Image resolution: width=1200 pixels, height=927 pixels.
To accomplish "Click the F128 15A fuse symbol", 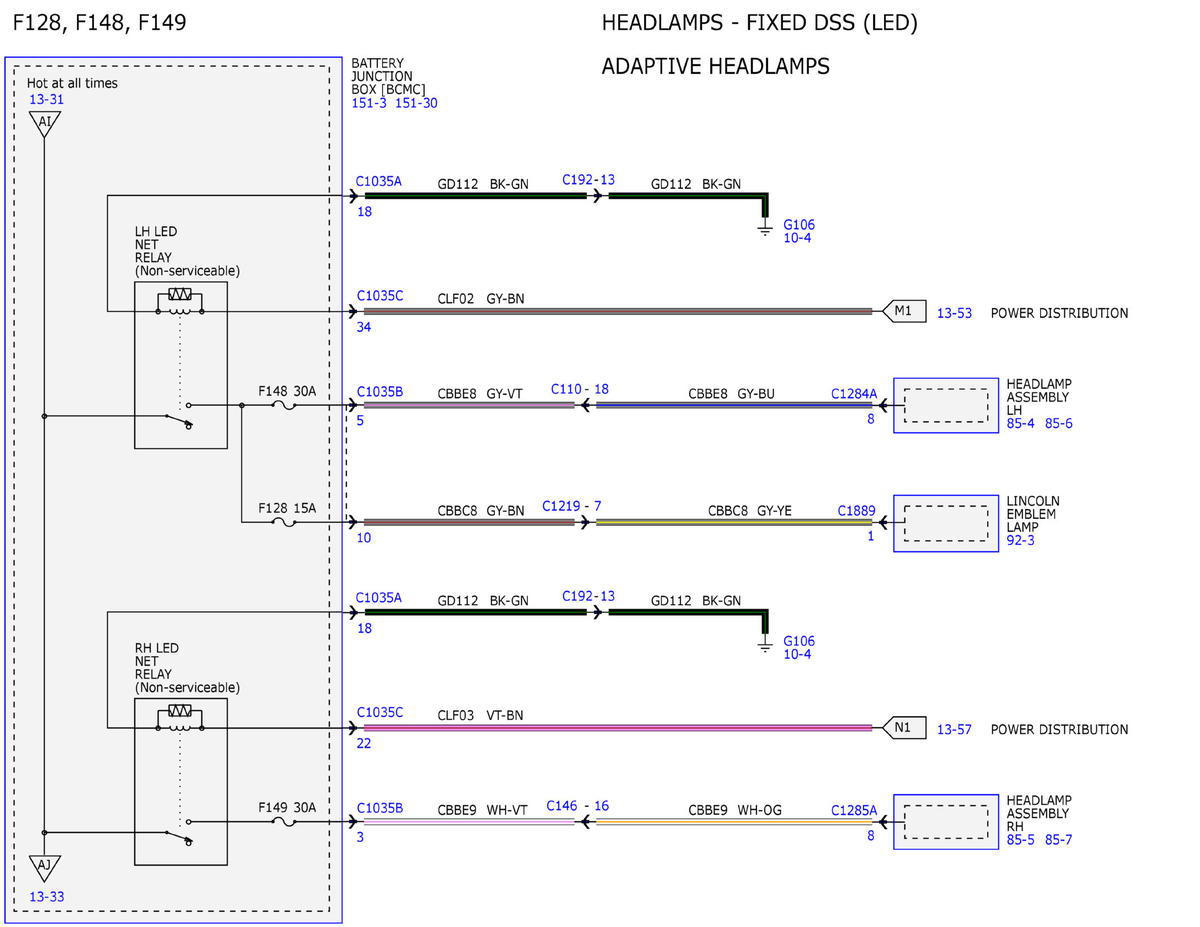I will [285, 522].
